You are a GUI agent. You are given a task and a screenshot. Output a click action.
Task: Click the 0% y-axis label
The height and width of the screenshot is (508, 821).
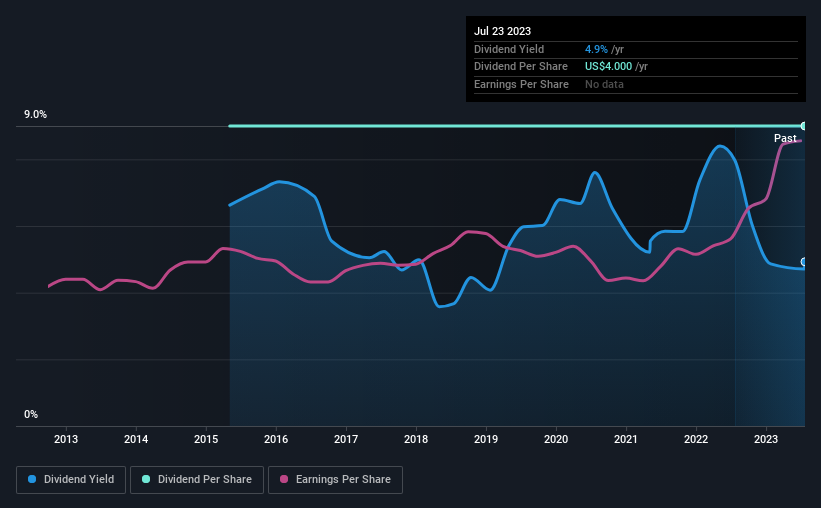[x=31, y=414]
